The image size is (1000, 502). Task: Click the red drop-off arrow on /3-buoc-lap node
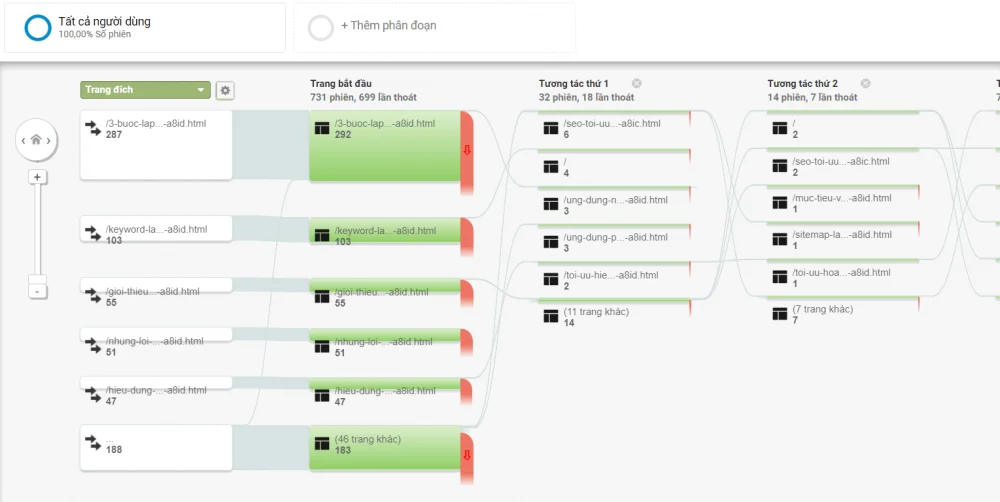click(x=466, y=150)
